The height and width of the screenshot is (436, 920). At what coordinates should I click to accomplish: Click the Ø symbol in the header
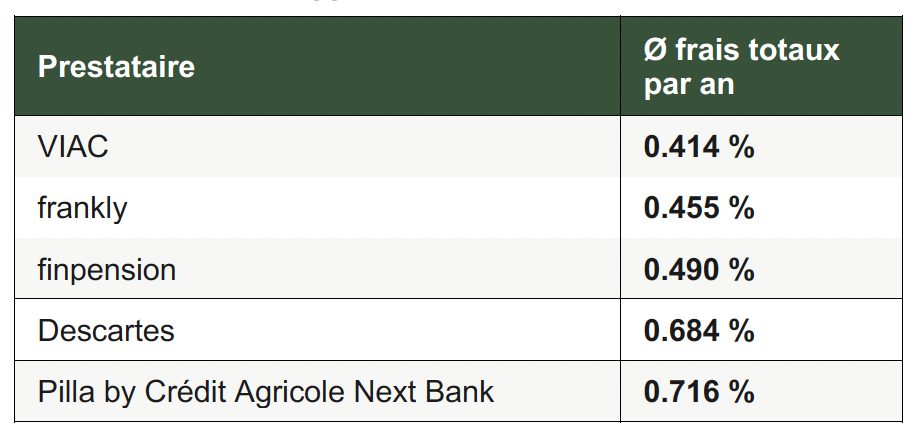(655, 49)
